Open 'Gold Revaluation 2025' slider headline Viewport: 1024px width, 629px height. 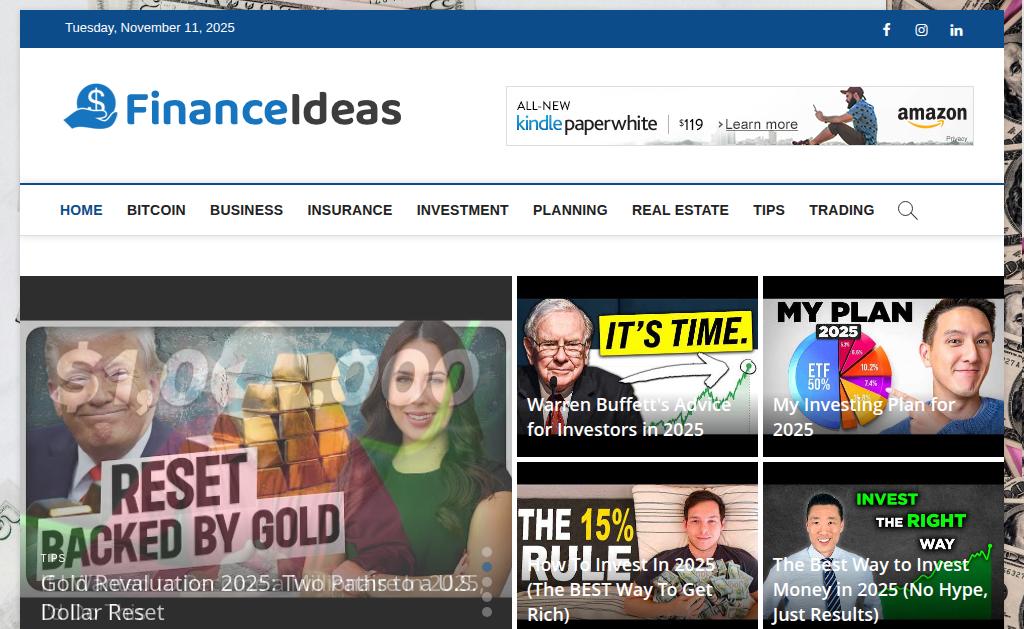tap(259, 598)
